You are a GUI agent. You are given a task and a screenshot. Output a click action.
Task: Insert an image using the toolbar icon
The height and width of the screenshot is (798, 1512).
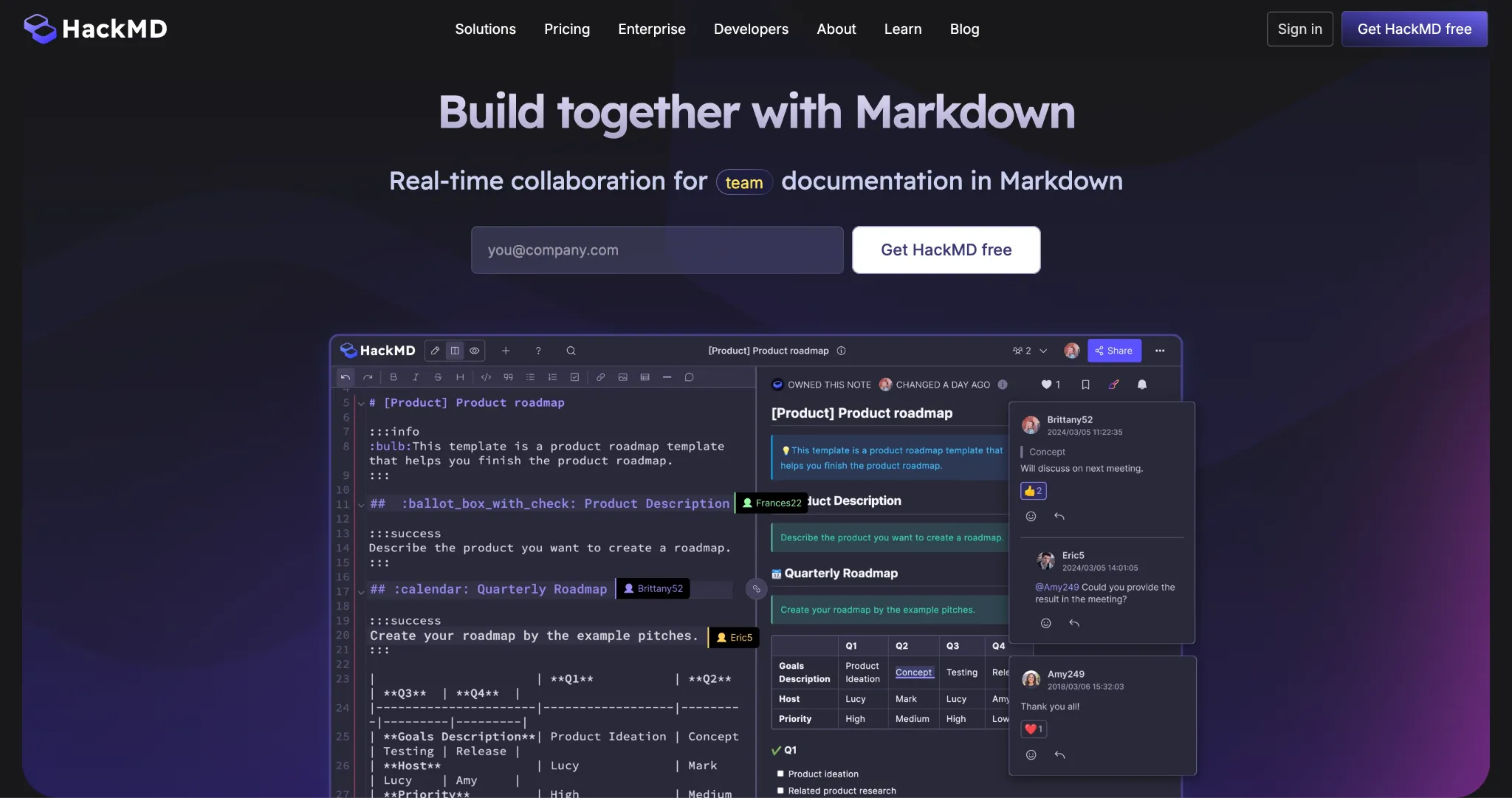(622, 376)
